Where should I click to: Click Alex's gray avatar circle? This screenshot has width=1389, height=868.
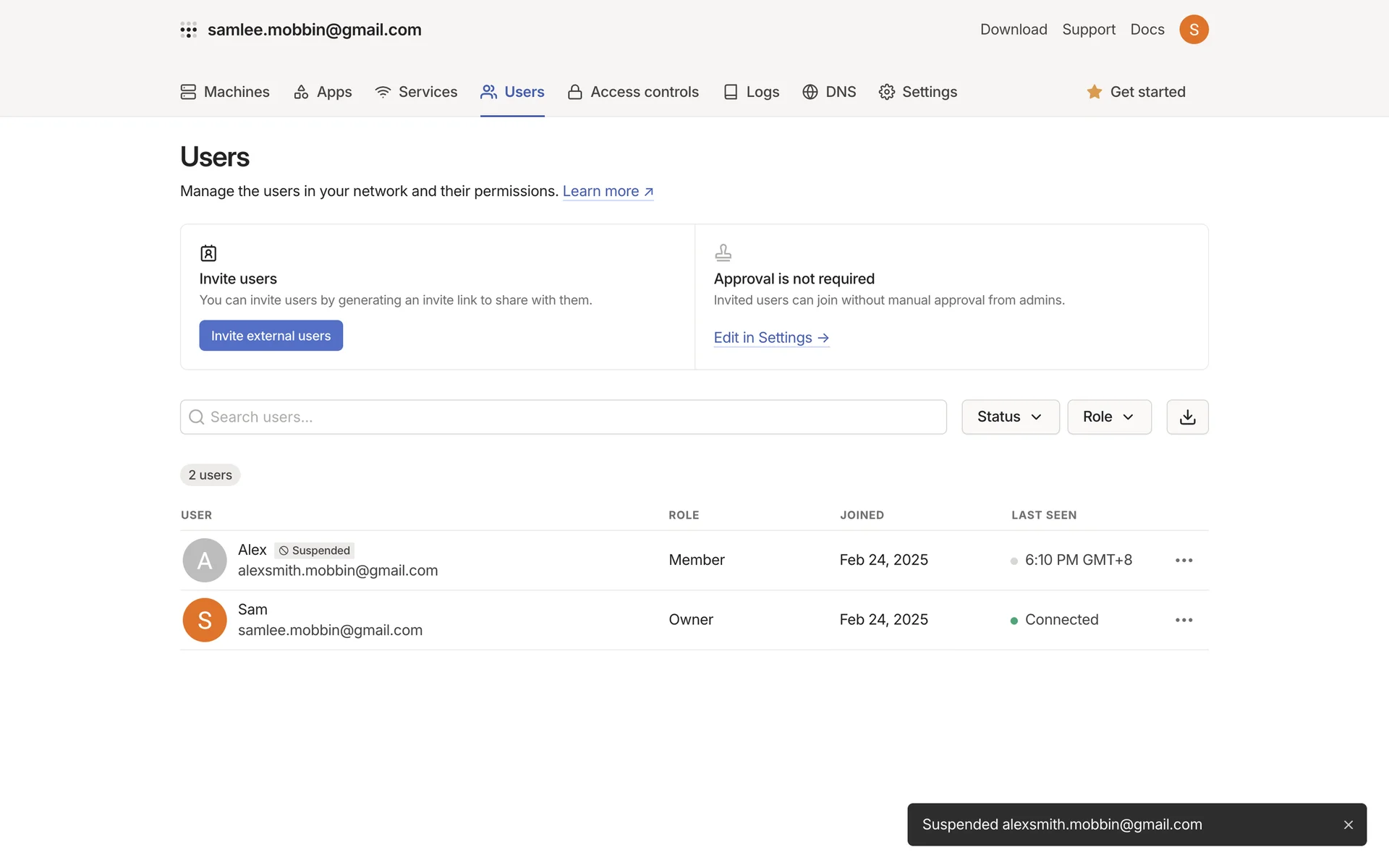coord(205,560)
